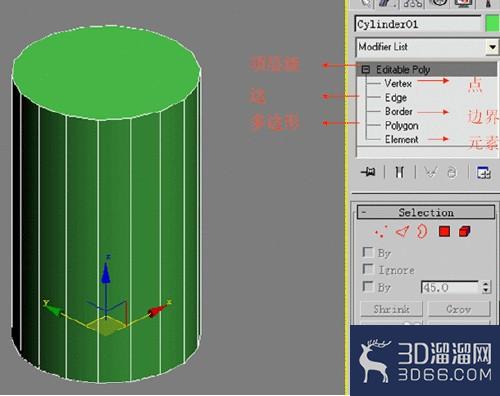
Task: Toggle the Pin Stack icon
Action: [368, 172]
